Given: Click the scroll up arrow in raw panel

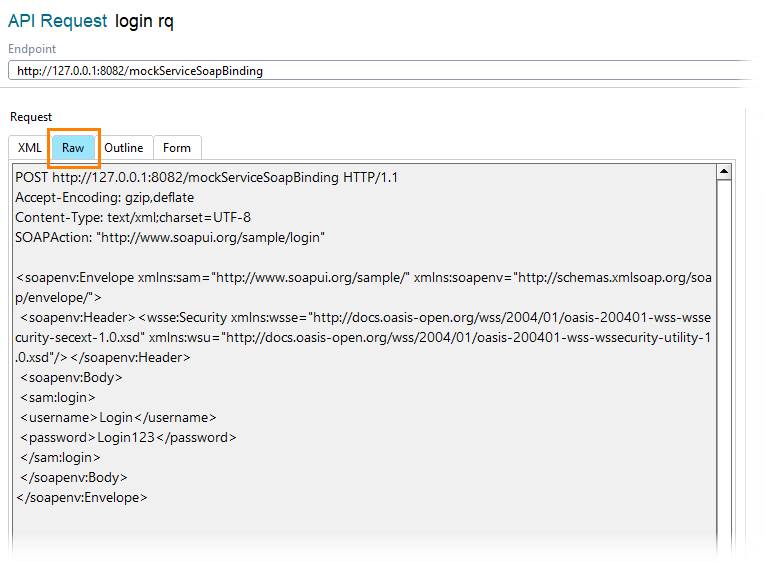Looking at the screenshot, I should [x=724, y=173].
